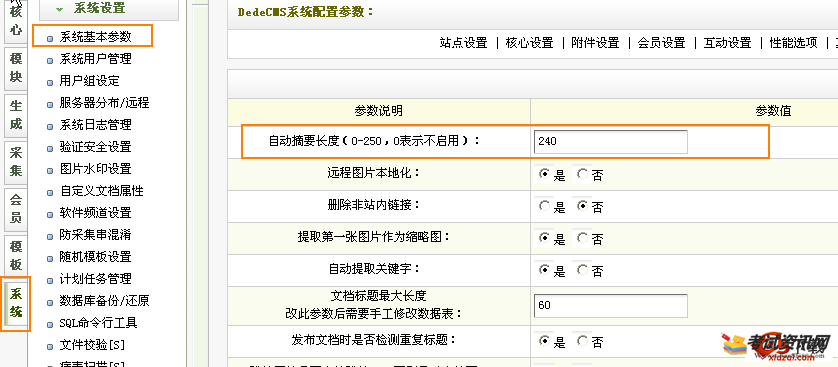Select 否 for 发布文档时是否检测重复标题
The image size is (838, 367).
click(x=583, y=340)
